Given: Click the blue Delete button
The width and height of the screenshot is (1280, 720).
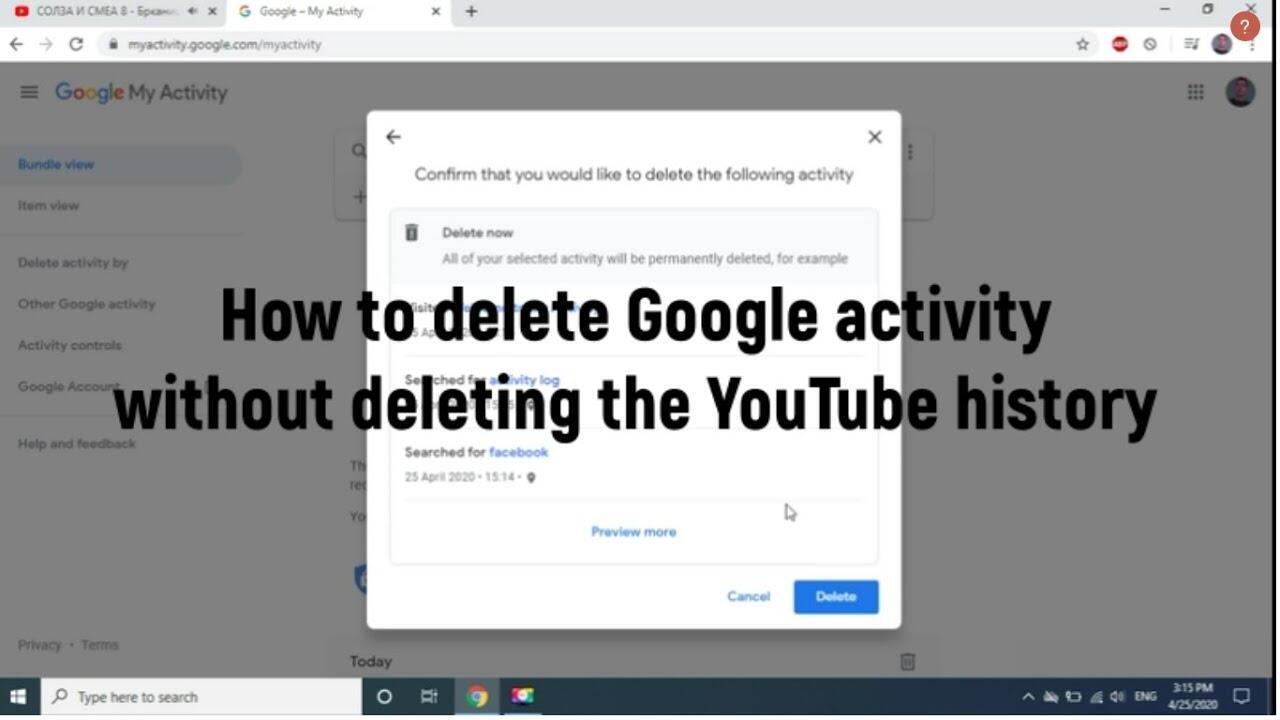Looking at the screenshot, I should pos(836,597).
